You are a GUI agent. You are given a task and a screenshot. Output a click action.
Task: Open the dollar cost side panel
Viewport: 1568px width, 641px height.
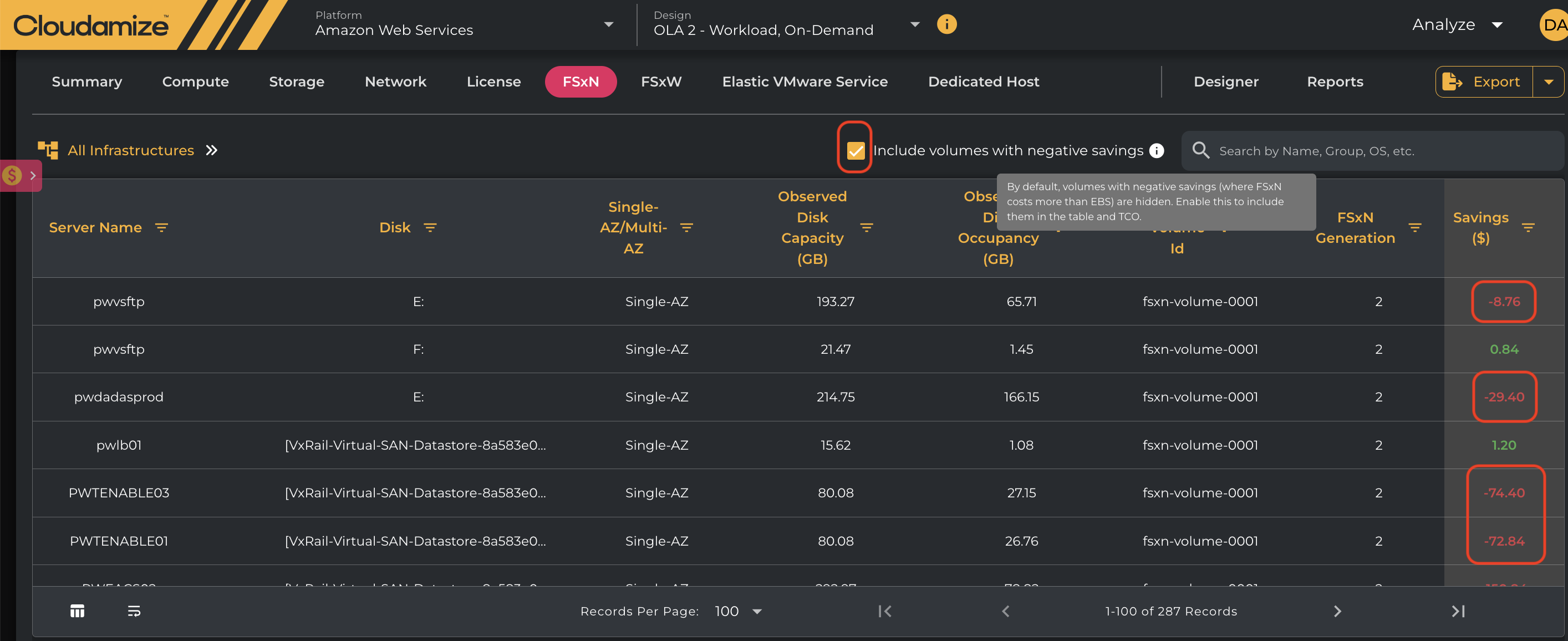[20, 175]
